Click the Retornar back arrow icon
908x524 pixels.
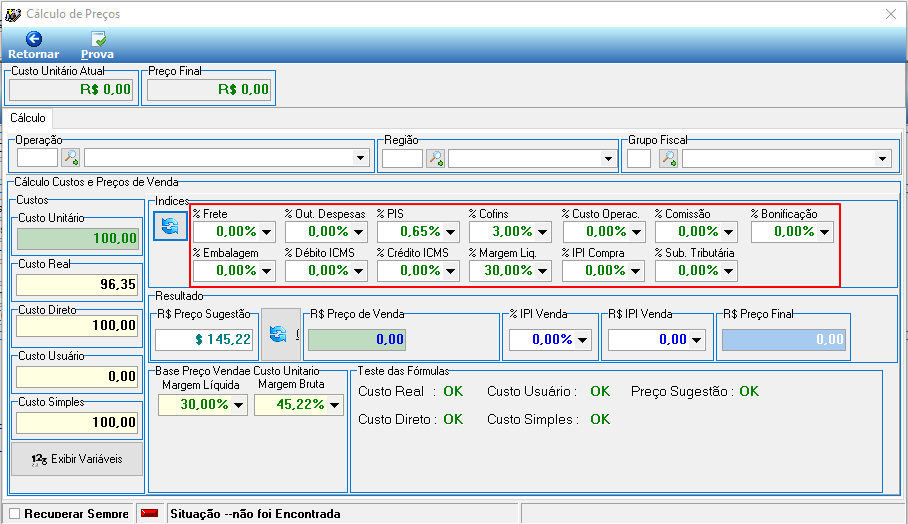click(x=34, y=39)
